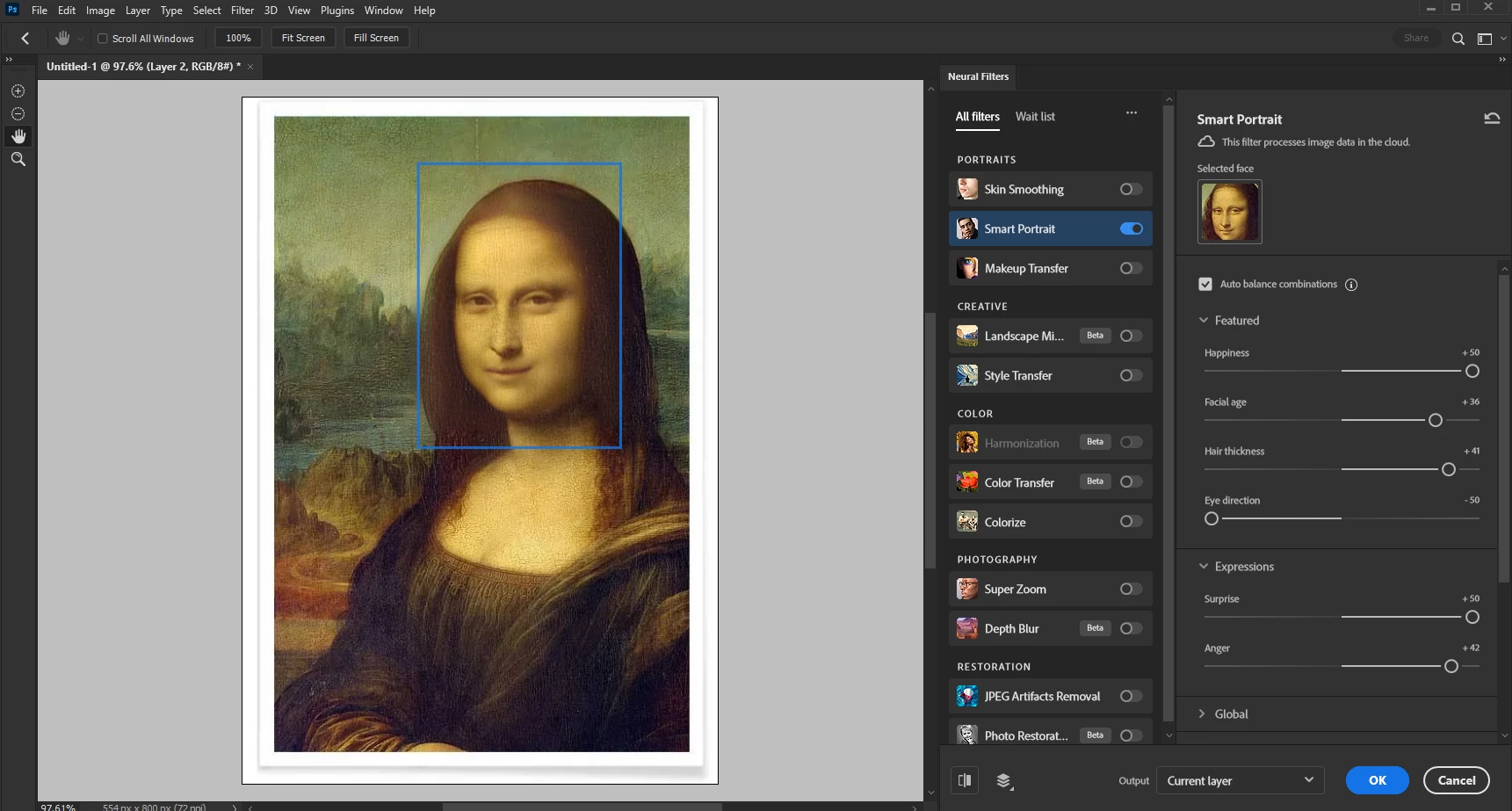Screen dimensions: 1512x811
Task: Select the Zoom tool in the left toolbar
Action: click(18, 159)
